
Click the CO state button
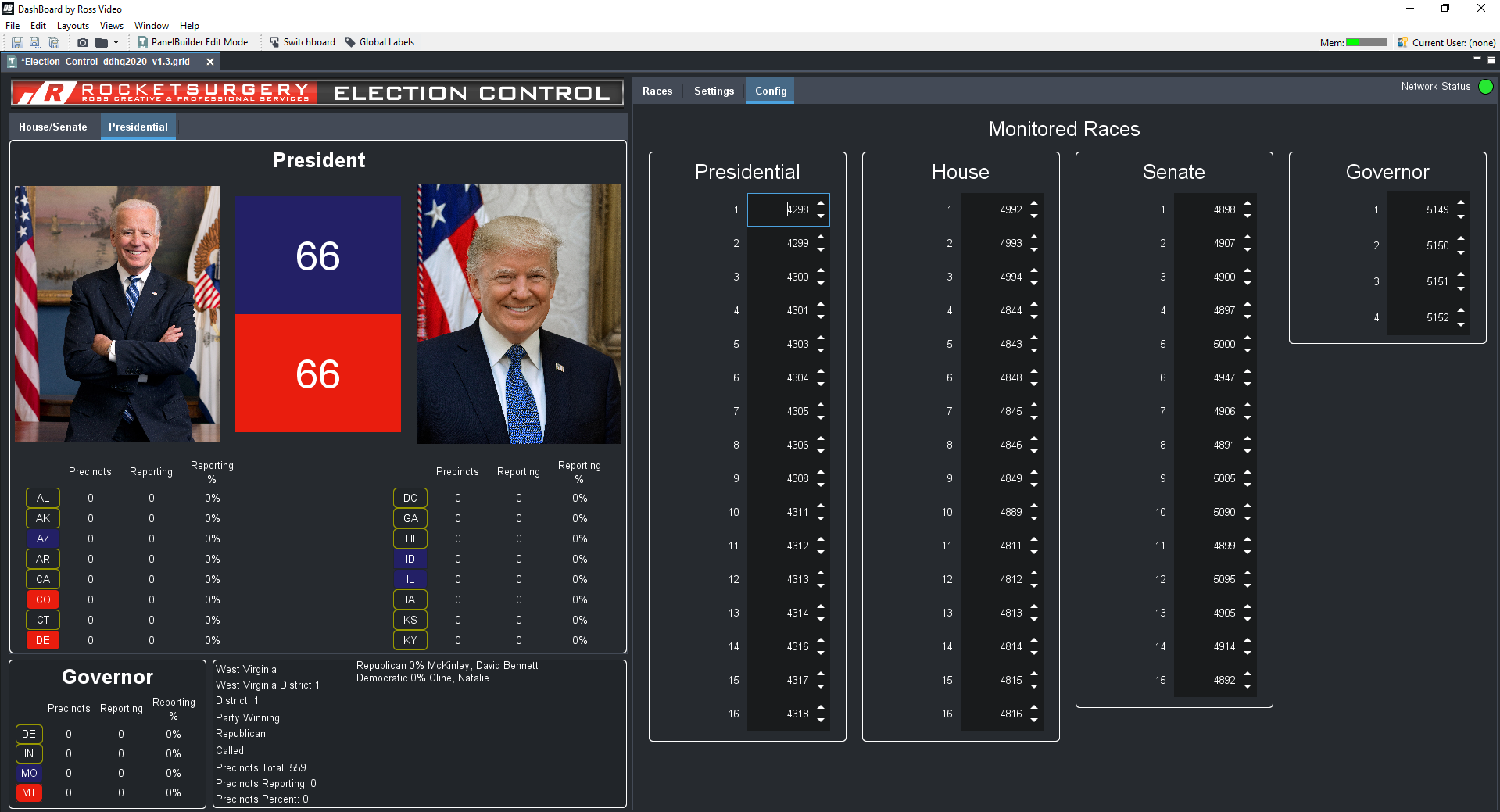click(x=43, y=599)
